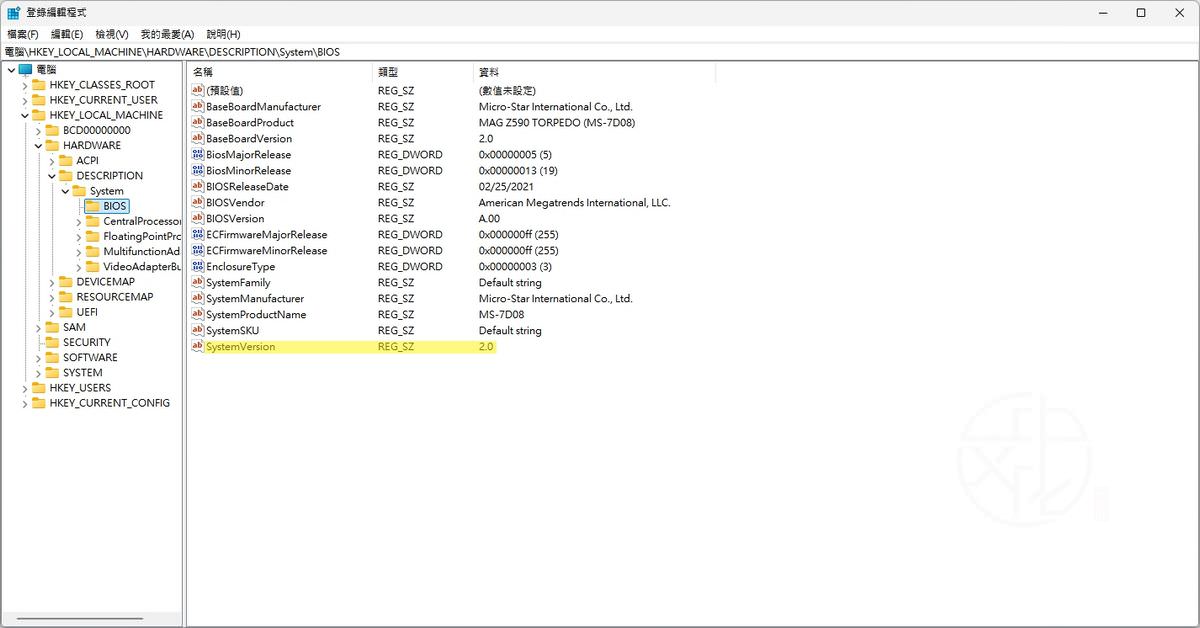Expand the DEVICEMAP node
This screenshot has height=628, width=1200.
pyautogui.click(x=52, y=282)
